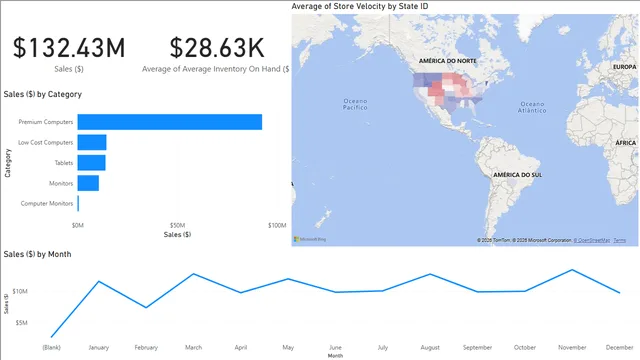Click the ÁFRICA map label
The width and height of the screenshot is (640, 360).
(x=626, y=143)
